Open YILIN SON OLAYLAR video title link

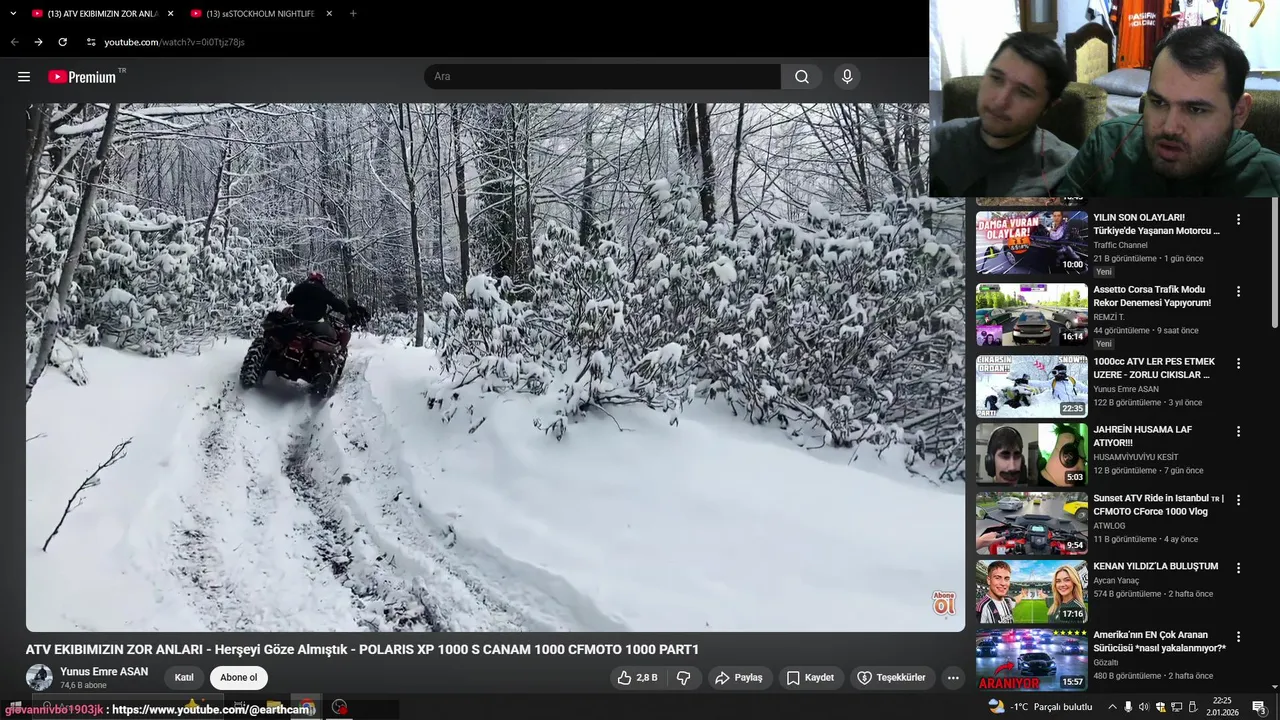click(1156, 224)
